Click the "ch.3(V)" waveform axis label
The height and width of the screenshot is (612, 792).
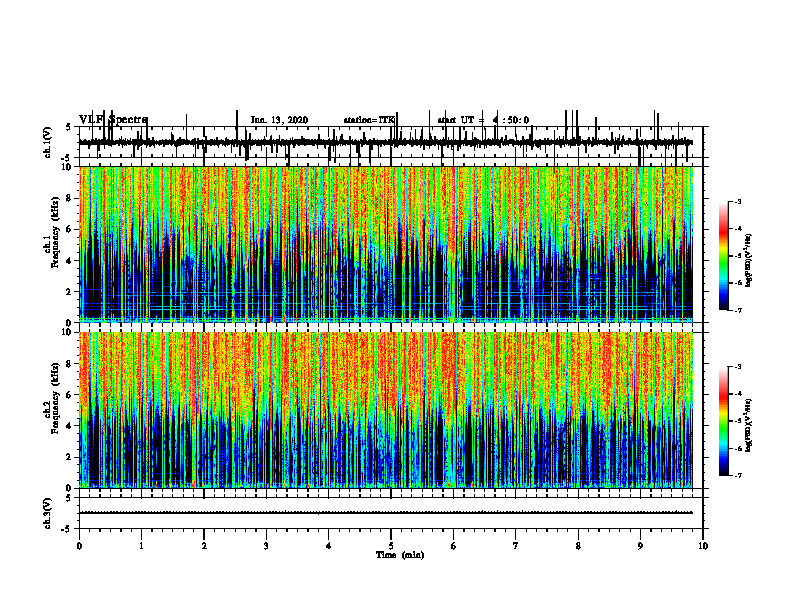(48, 513)
